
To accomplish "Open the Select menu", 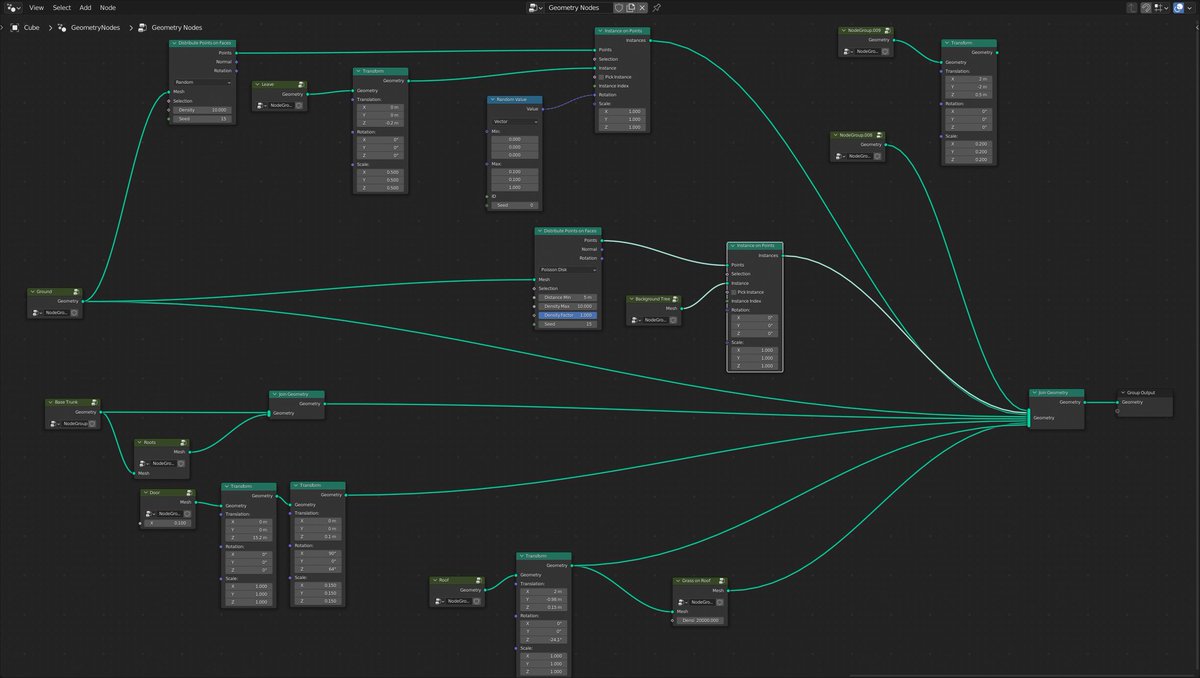I will (x=62, y=7).
